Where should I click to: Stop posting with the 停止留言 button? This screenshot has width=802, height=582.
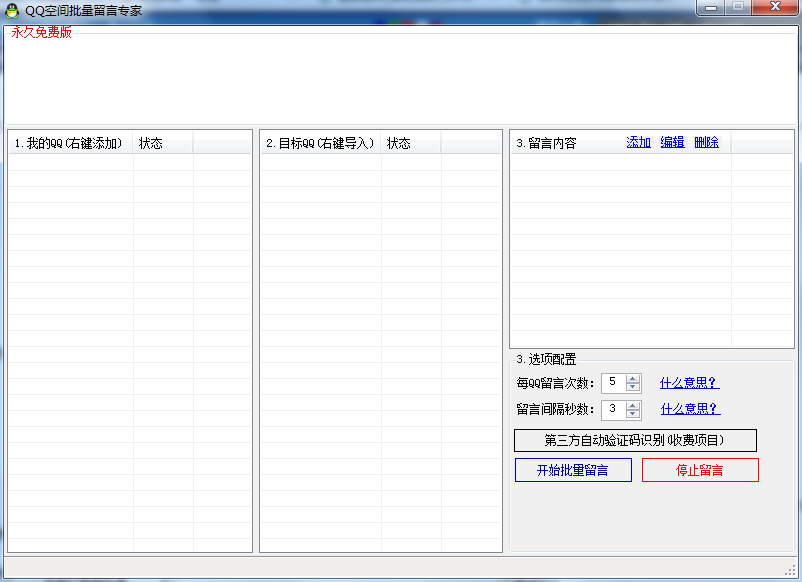coord(700,470)
